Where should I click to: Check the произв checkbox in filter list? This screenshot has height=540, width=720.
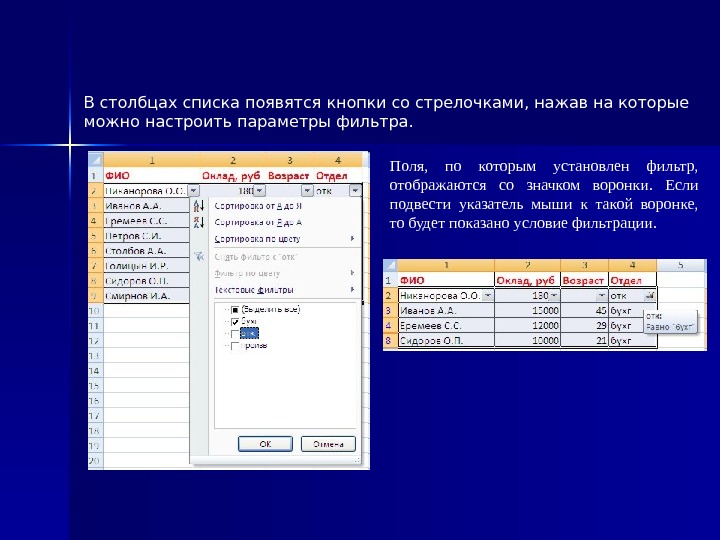[235, 346]
